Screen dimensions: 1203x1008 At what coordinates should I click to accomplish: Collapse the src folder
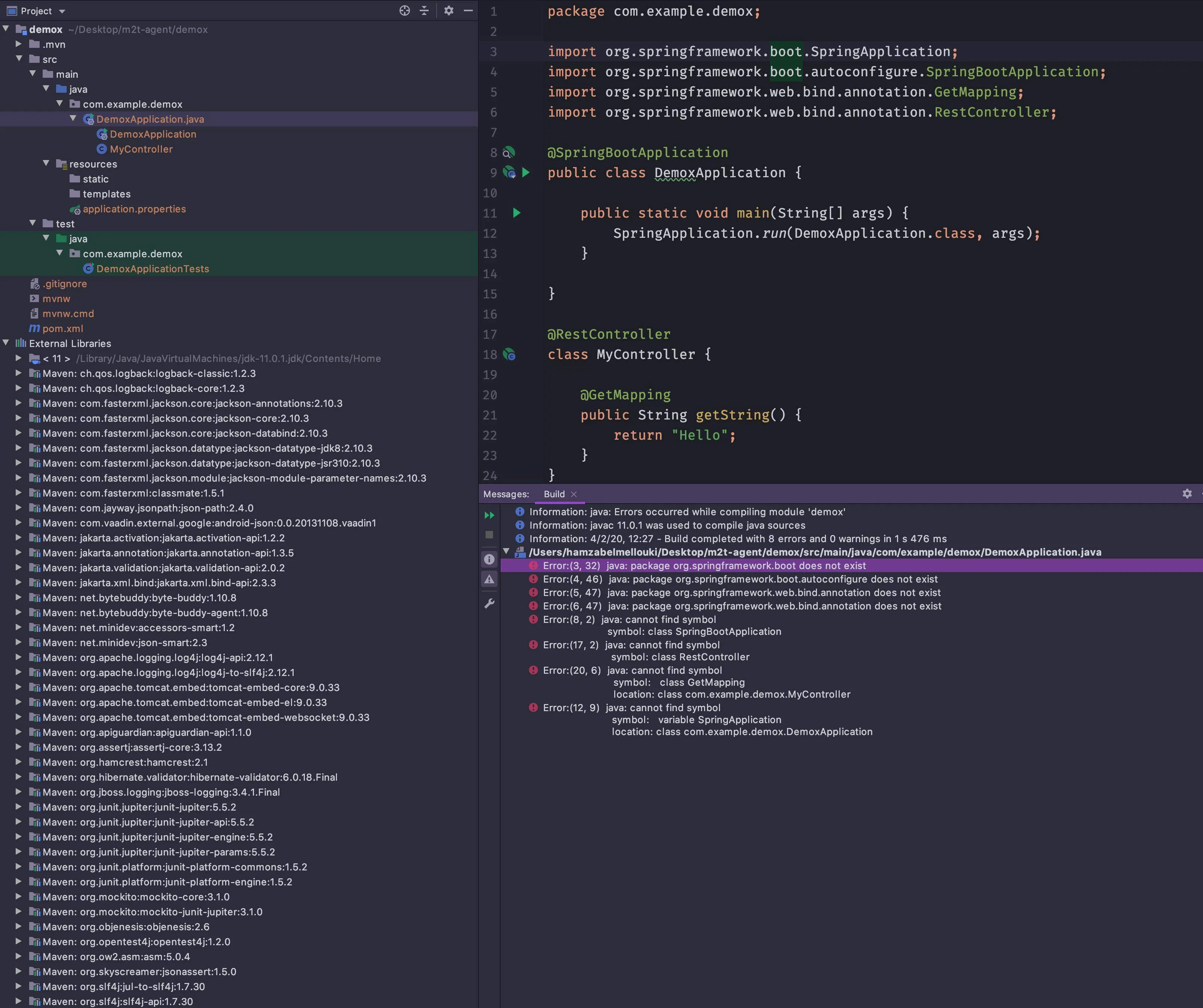pos(19,58)
